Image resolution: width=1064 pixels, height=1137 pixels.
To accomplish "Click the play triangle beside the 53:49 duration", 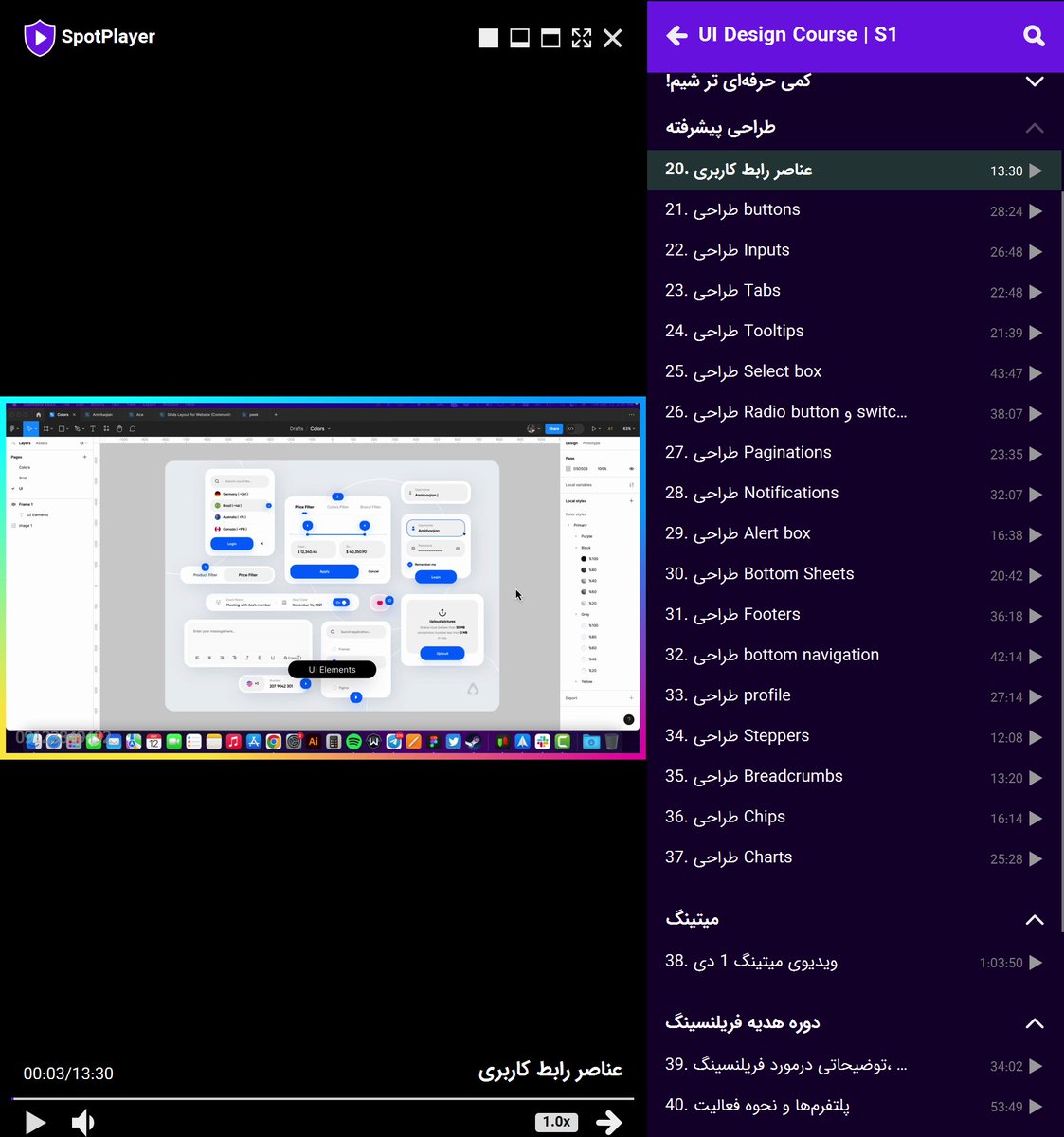I will pos(1036,1107).
